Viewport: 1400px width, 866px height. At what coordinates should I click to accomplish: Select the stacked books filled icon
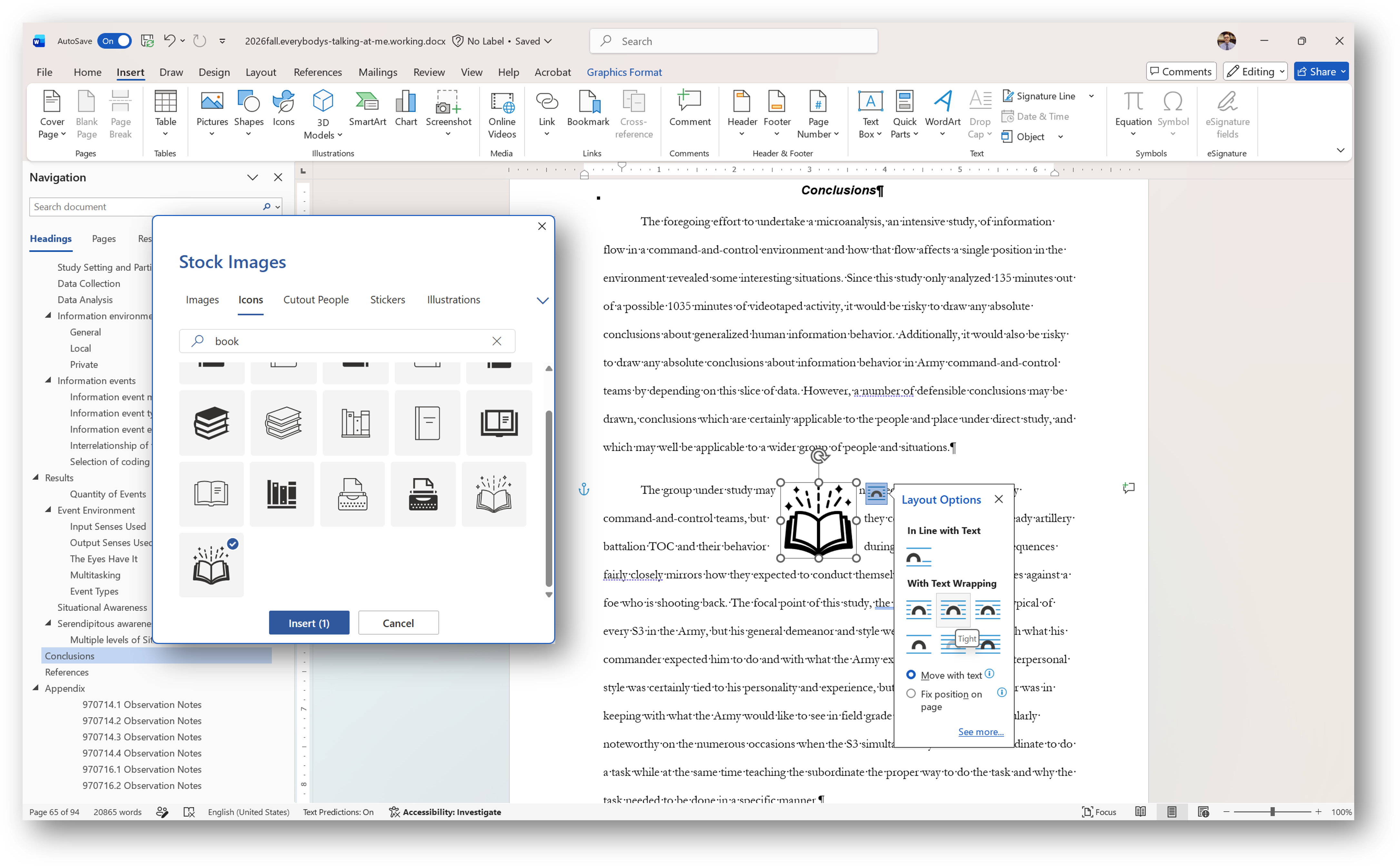point(212,423)
